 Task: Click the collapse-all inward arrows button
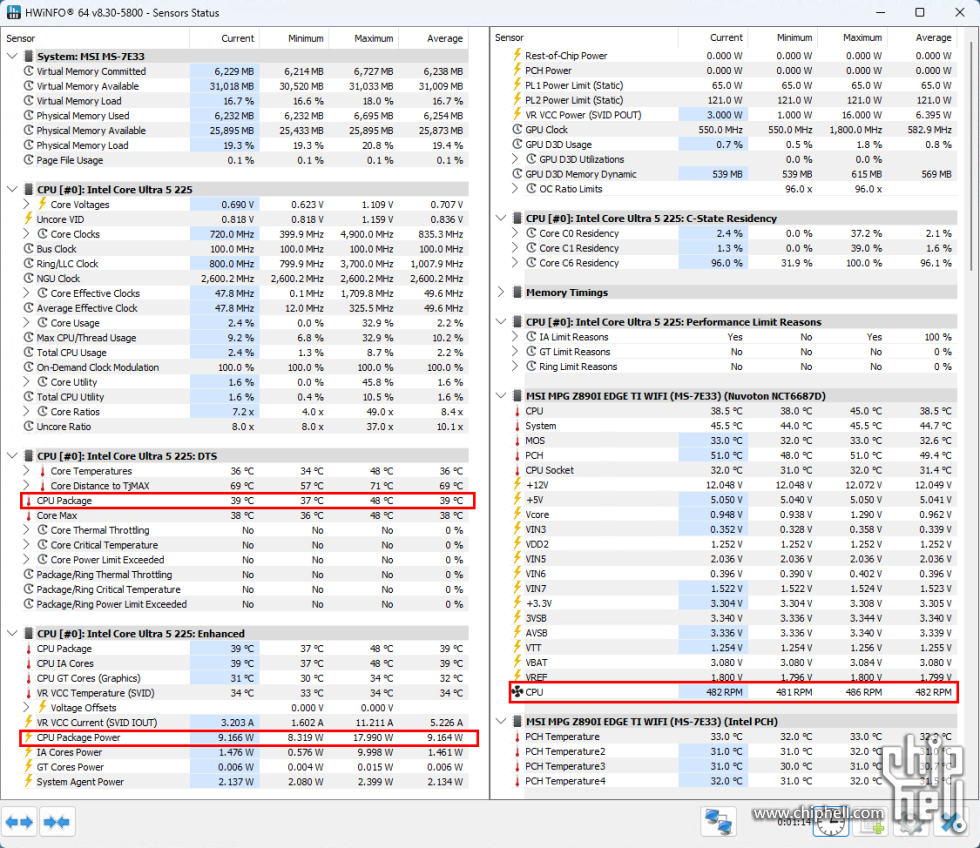coord(58,822)
